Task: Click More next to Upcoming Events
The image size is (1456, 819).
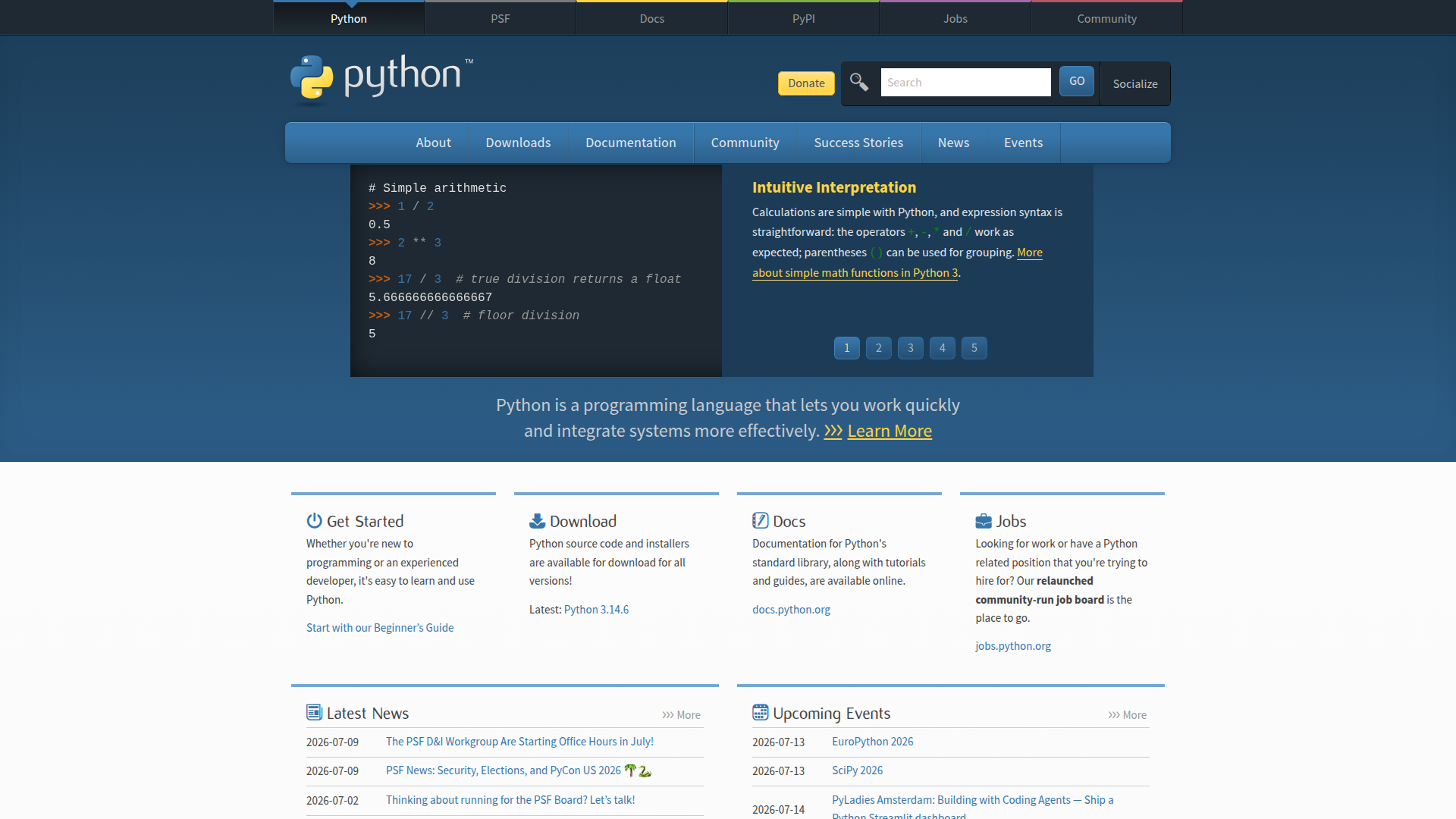Action: (x=1127, y=715)
